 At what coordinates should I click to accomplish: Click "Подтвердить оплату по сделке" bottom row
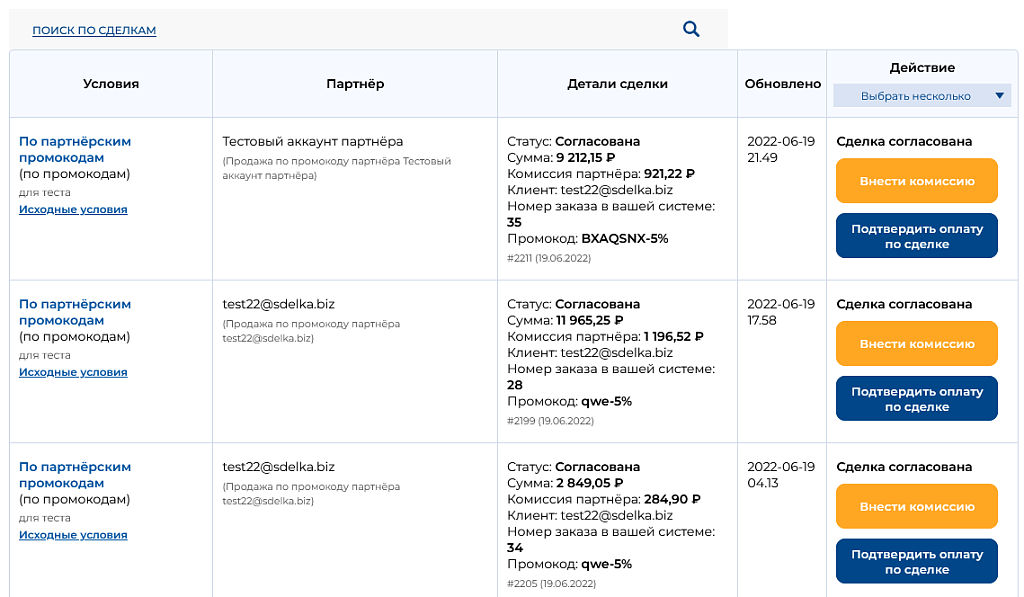916,561
